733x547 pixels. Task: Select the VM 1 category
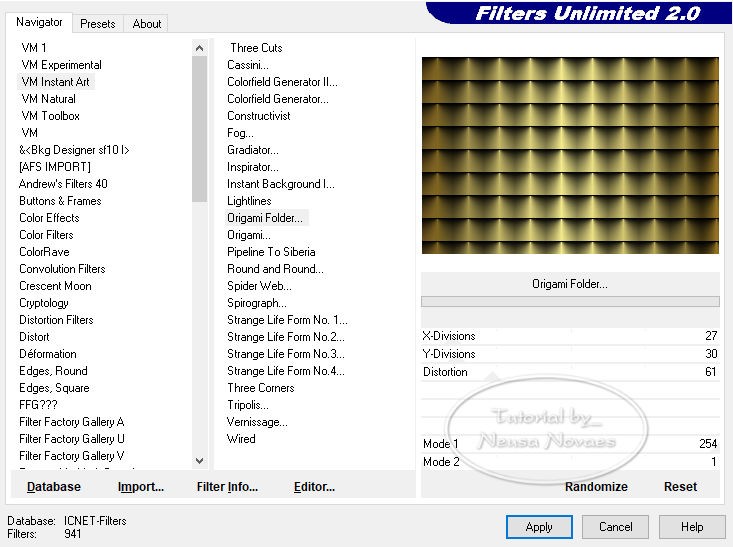(x=34, y=48)
